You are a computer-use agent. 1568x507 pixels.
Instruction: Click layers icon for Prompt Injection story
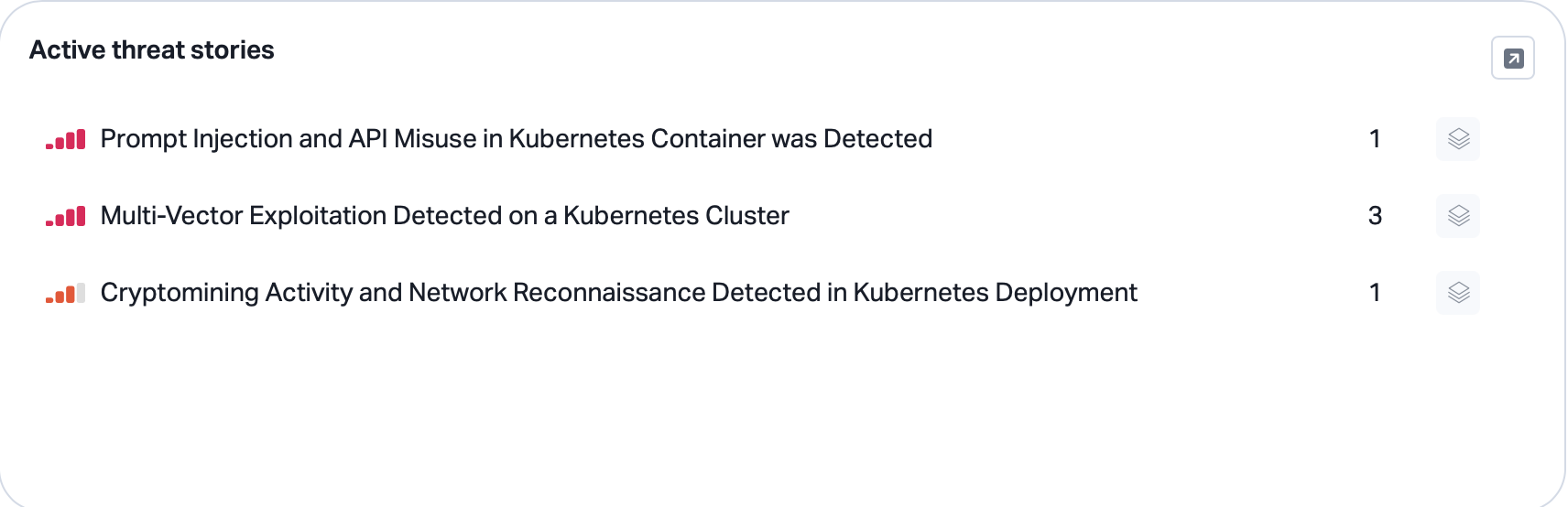coord(1458,139)
